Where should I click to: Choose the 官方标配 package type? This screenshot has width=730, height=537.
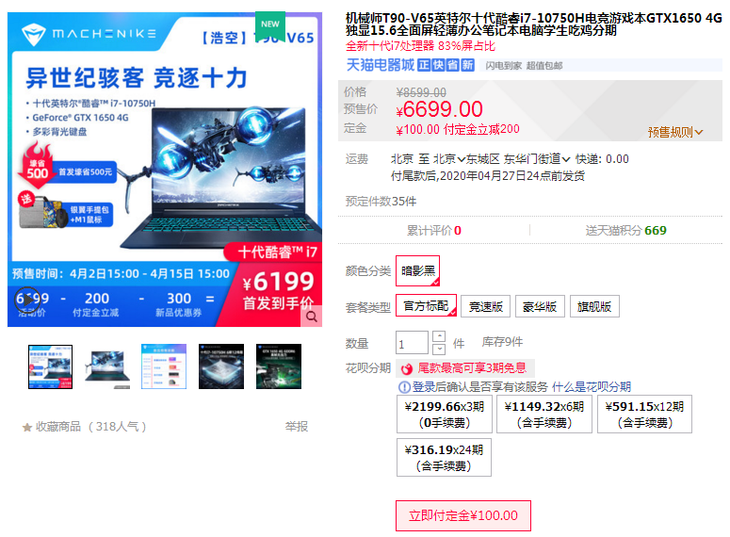[x=426, y=306]
